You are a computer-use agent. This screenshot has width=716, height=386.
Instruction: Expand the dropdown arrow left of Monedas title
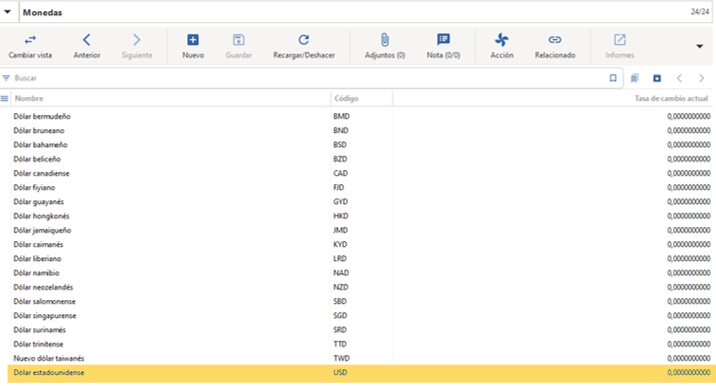pyautogui.click(x=8, y=12)
